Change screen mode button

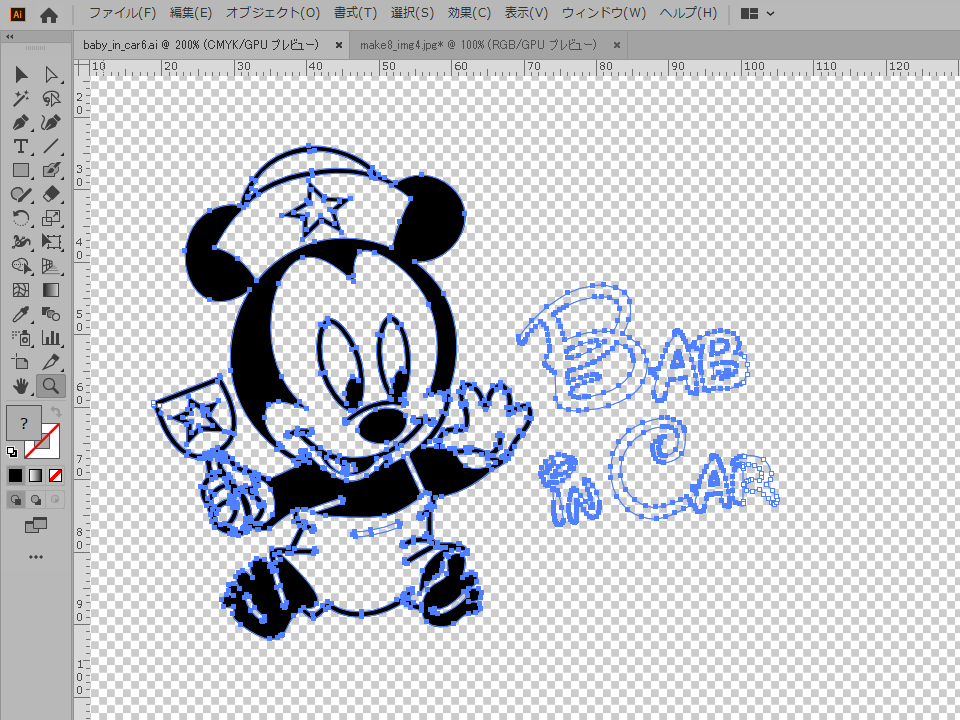[x=36, y=525]
